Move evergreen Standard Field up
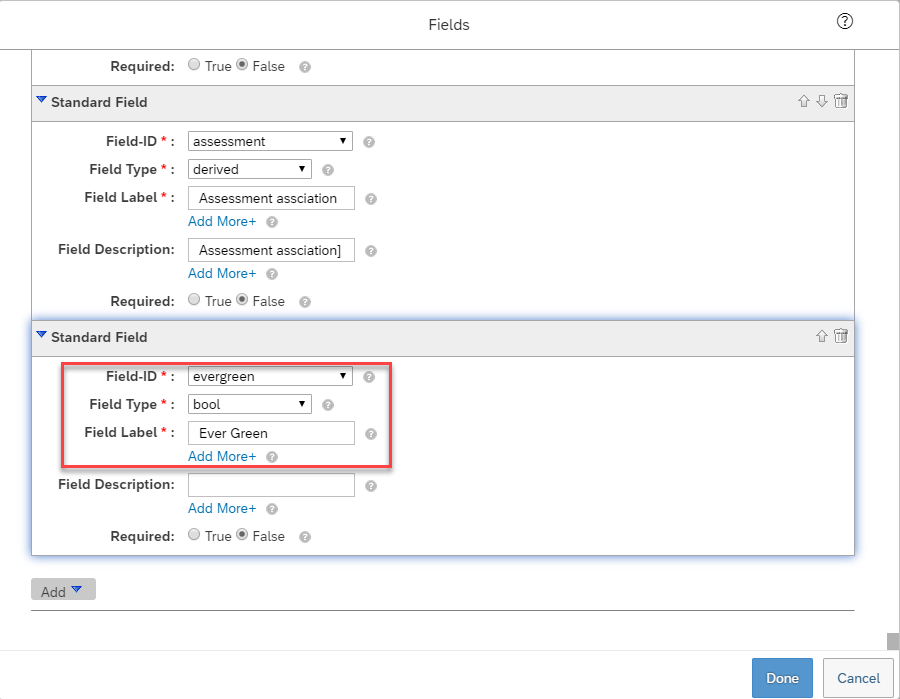Image resolution: width=900 pixels, height=699 pixels. click(x=821, y=336)
